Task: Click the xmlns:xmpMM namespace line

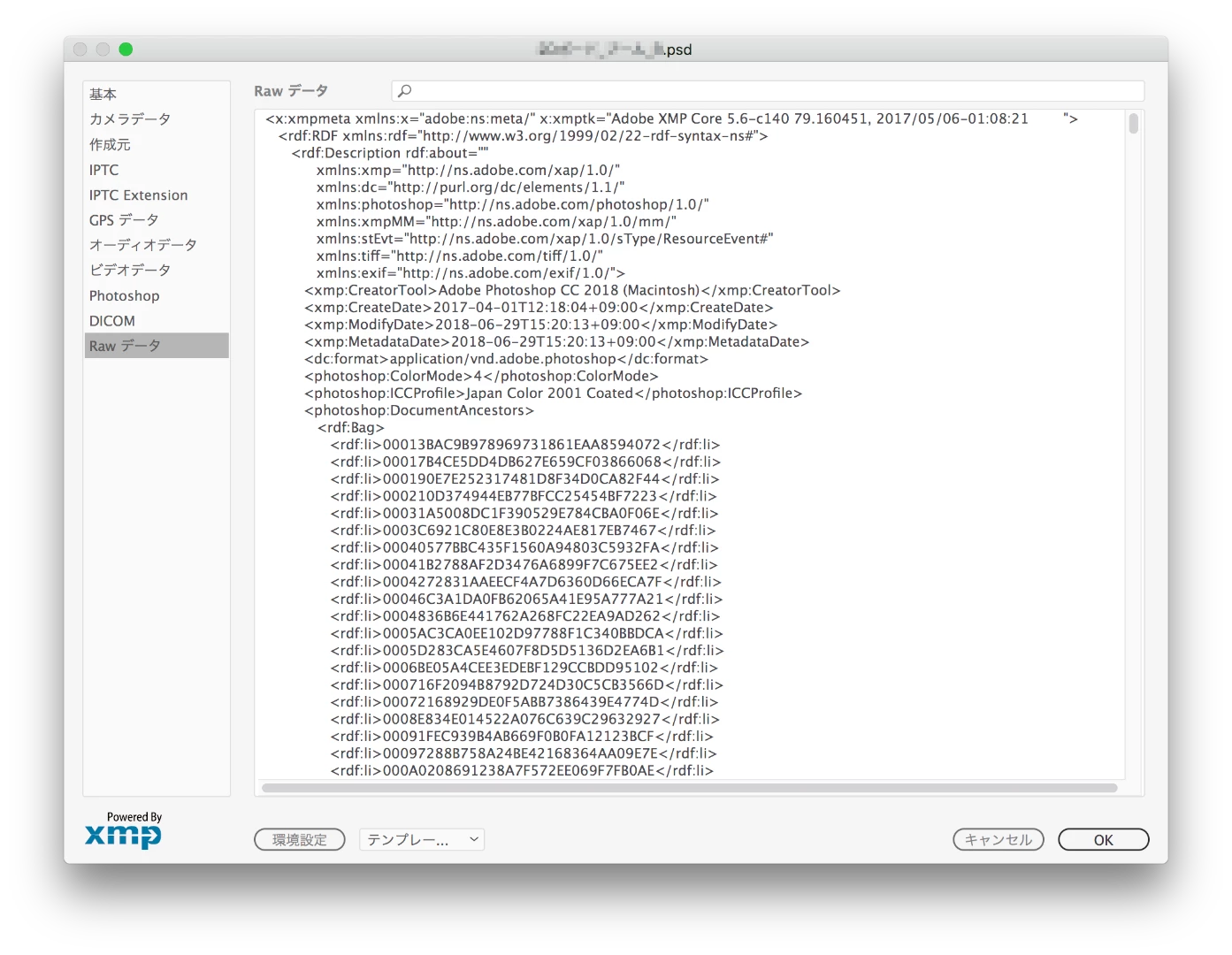Action: tap(496, 222)
